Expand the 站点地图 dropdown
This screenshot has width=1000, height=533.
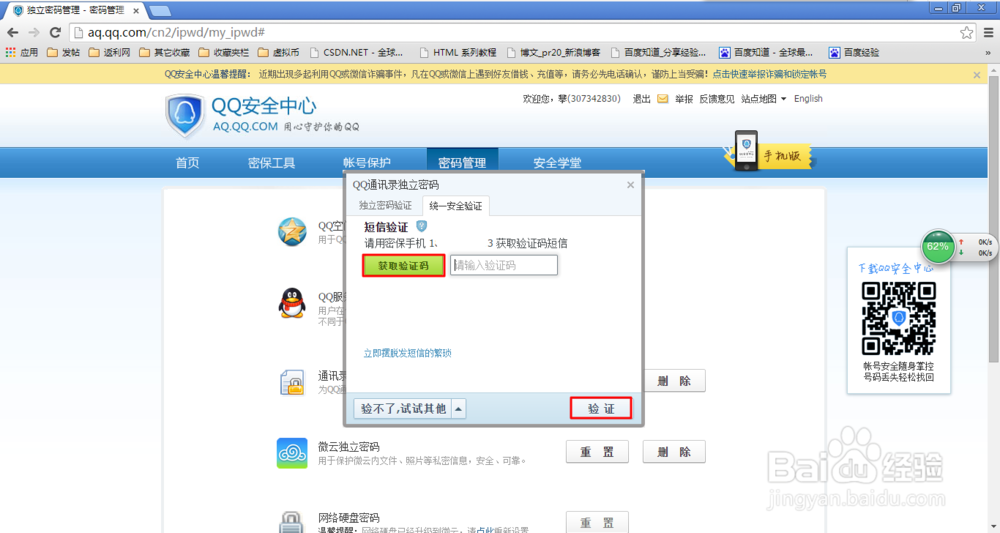(763, 99)
